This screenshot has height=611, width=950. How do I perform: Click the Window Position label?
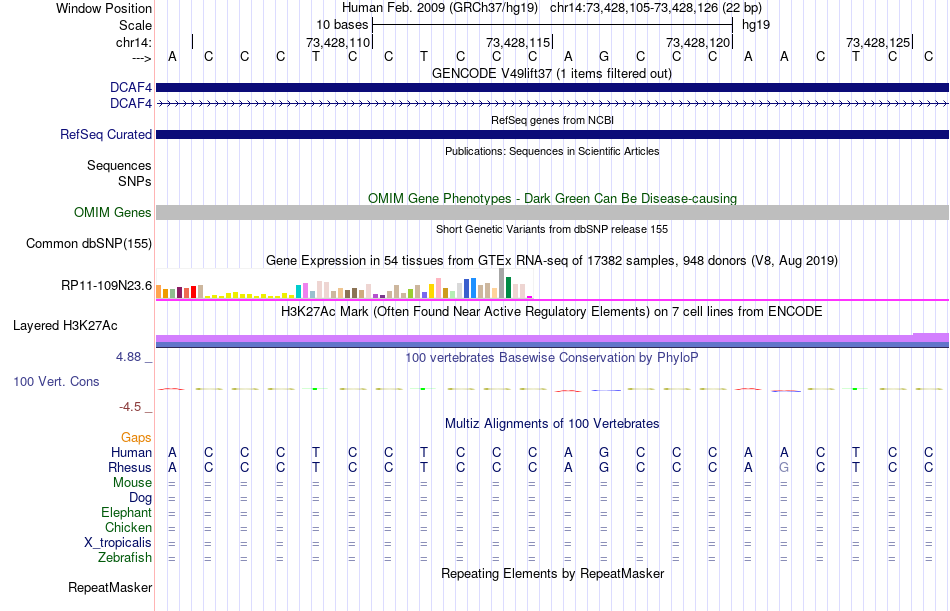tap(104, 8)
